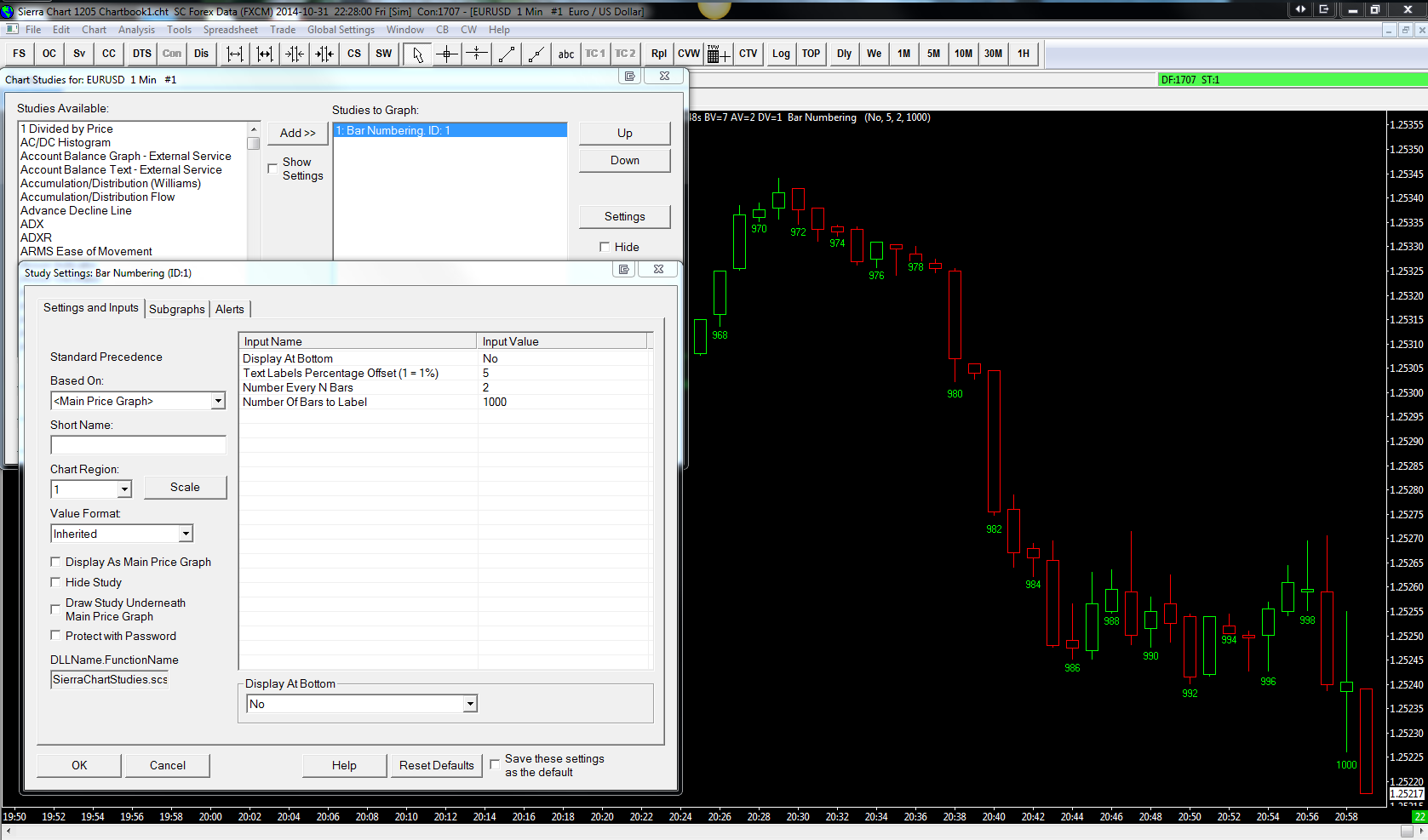Click the Short Name input field

[x=138, y=445]
